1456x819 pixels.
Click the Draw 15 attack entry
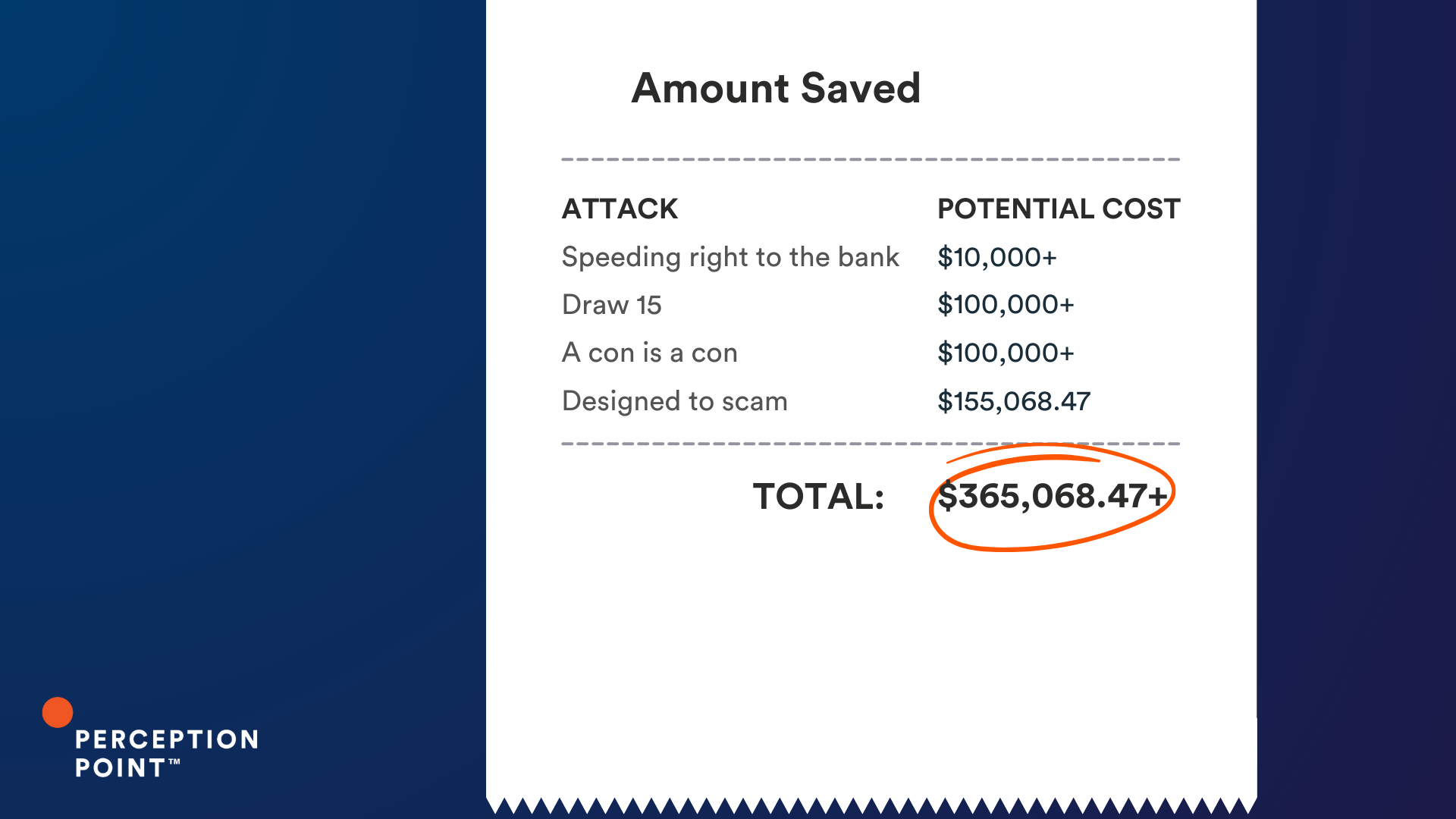(x=612, y=305)
